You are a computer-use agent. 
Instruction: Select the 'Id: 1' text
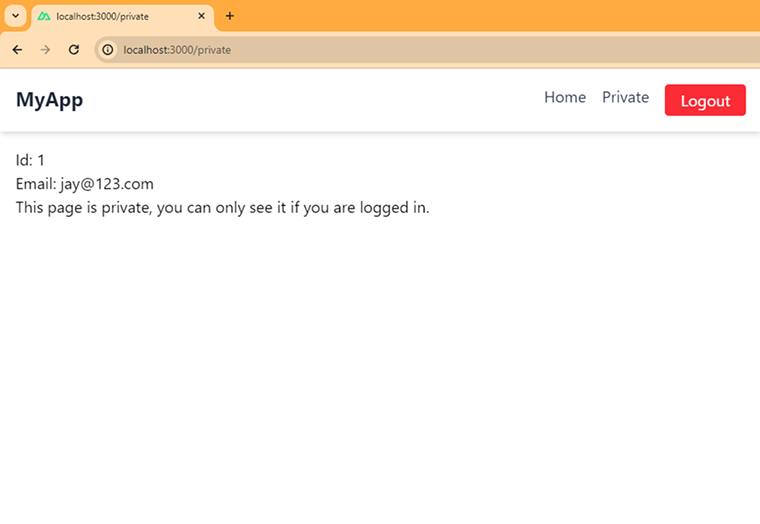pyautogui.click(x=30, y=160)
